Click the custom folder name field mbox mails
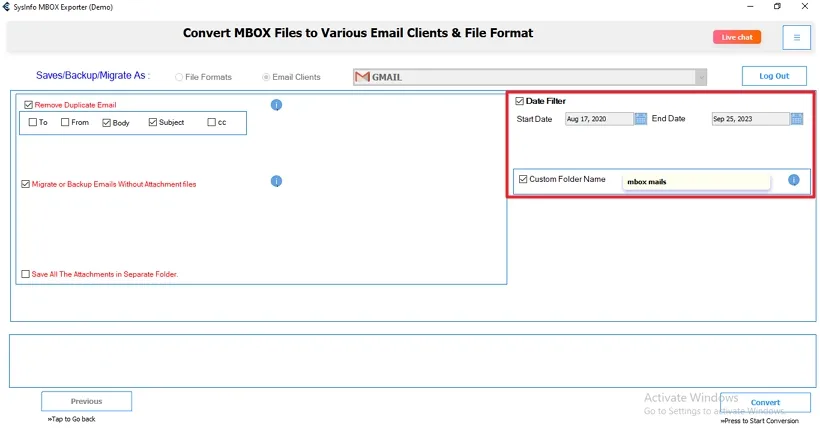This screenshot has width=820, height=437. pyautogui.click(x=697, y=182)
